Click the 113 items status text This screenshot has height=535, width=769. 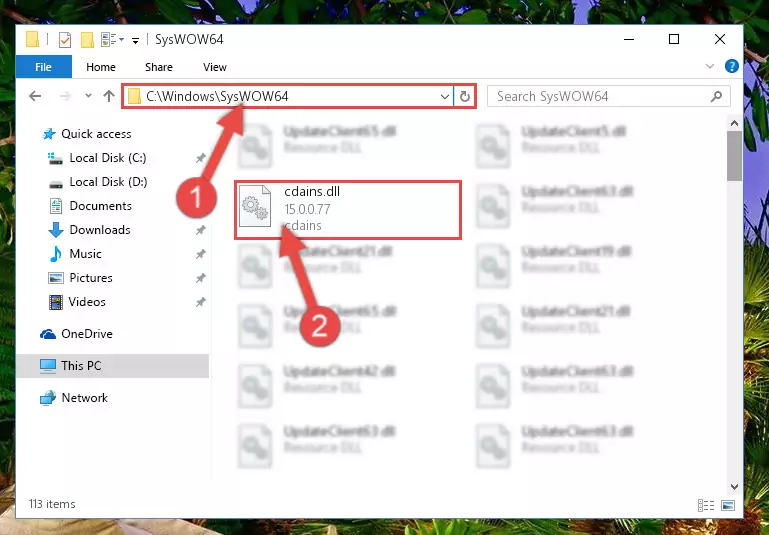point(52,504)
